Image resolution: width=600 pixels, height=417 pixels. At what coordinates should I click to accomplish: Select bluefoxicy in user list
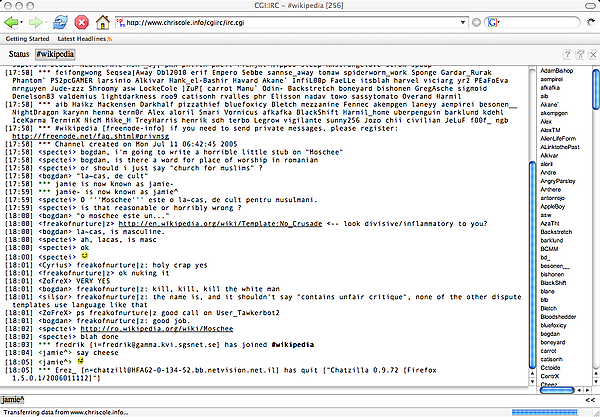pos(553,325)
